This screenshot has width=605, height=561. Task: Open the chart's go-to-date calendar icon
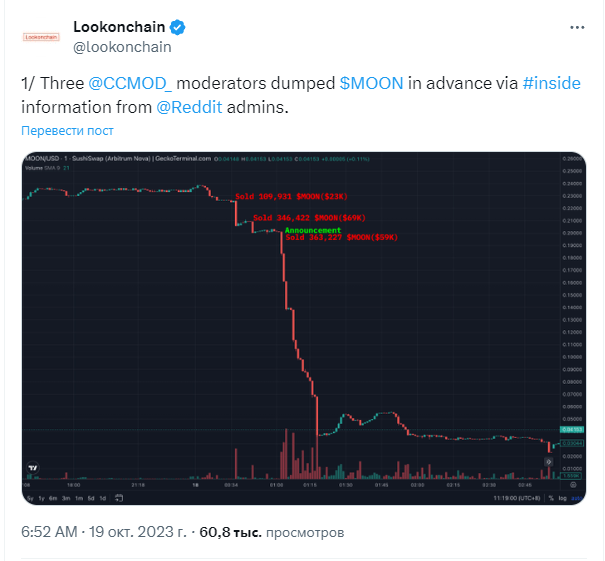[x=119, y=498]
